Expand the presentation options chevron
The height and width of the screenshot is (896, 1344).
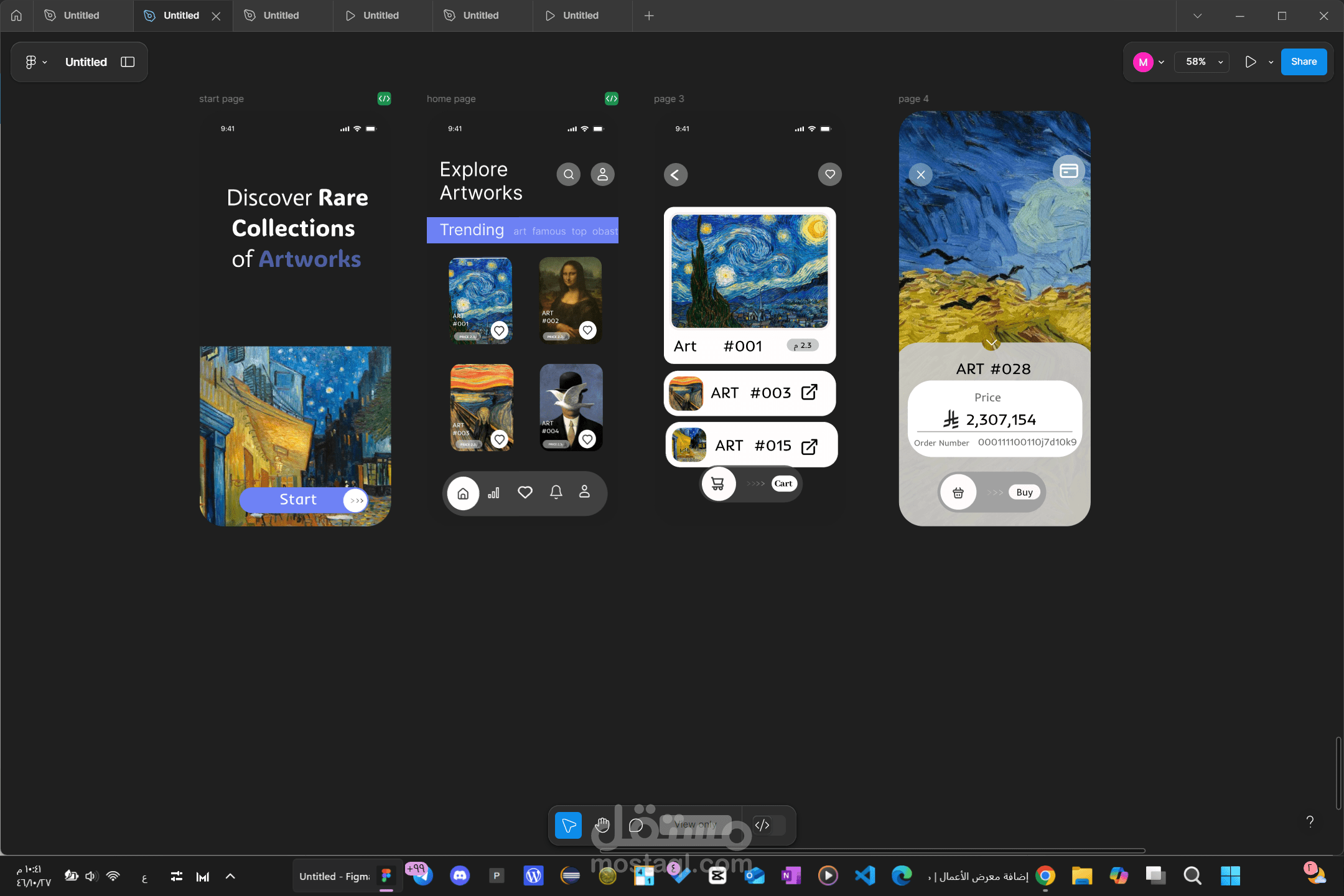pyautogui.click(x=1271, y=62)
